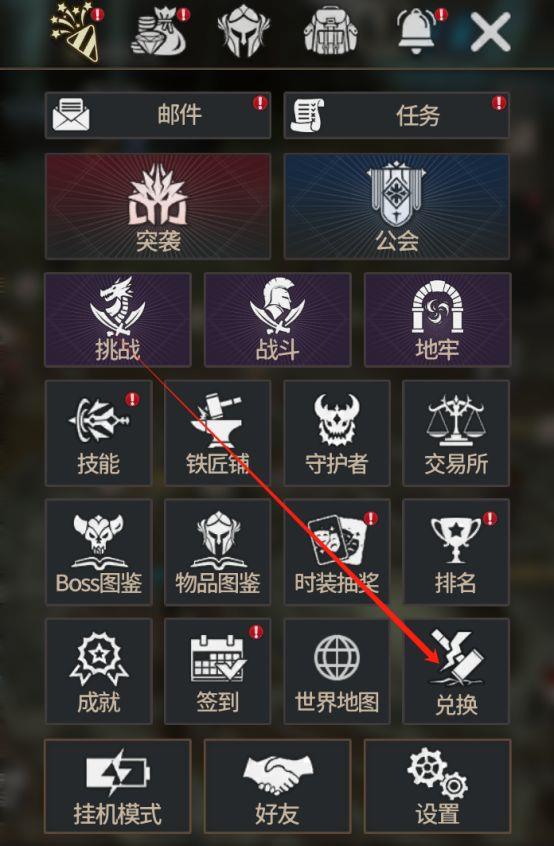Open the 技能 skills menu
554x846 pixels.
pos(99,433)
